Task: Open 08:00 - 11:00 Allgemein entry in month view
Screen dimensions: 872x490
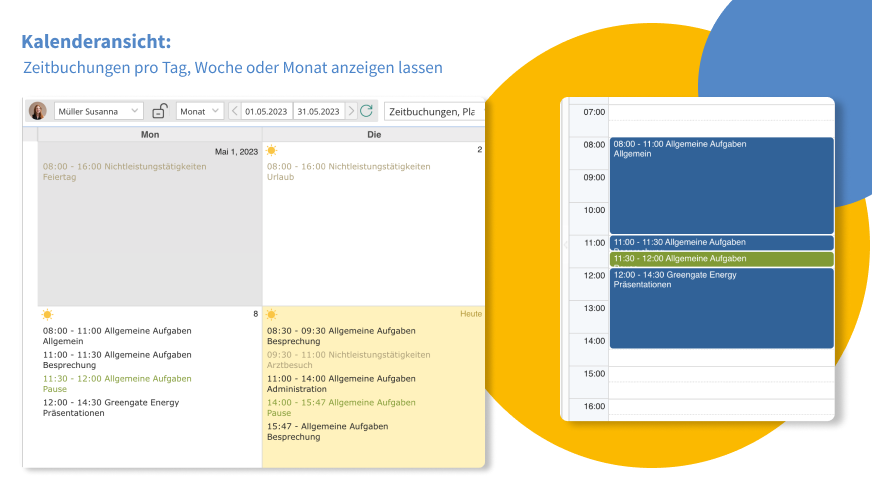Action: [x=117, y=336]
